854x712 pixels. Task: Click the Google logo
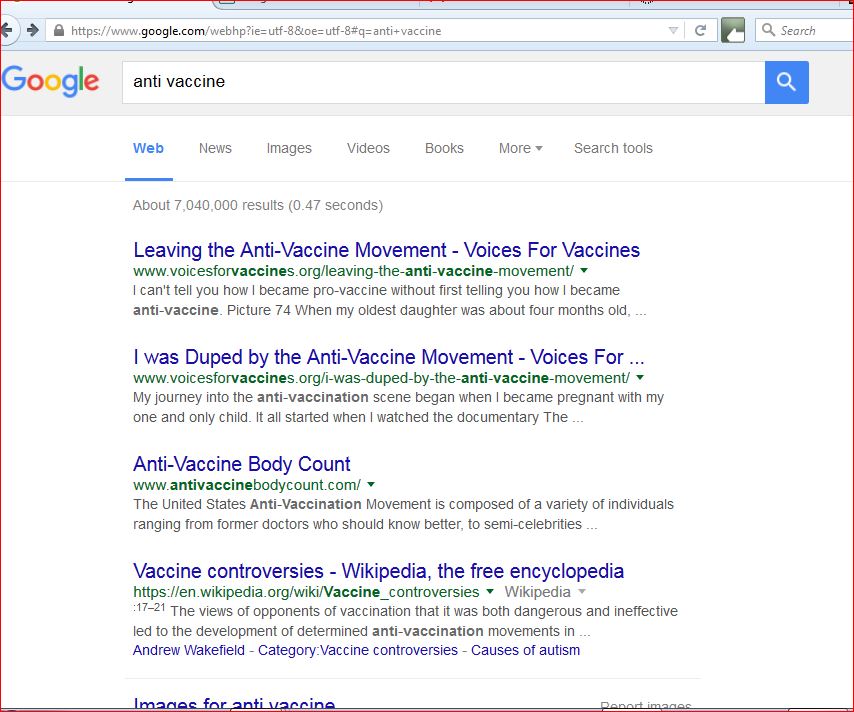pyautogui.click(x=50, y=81)
